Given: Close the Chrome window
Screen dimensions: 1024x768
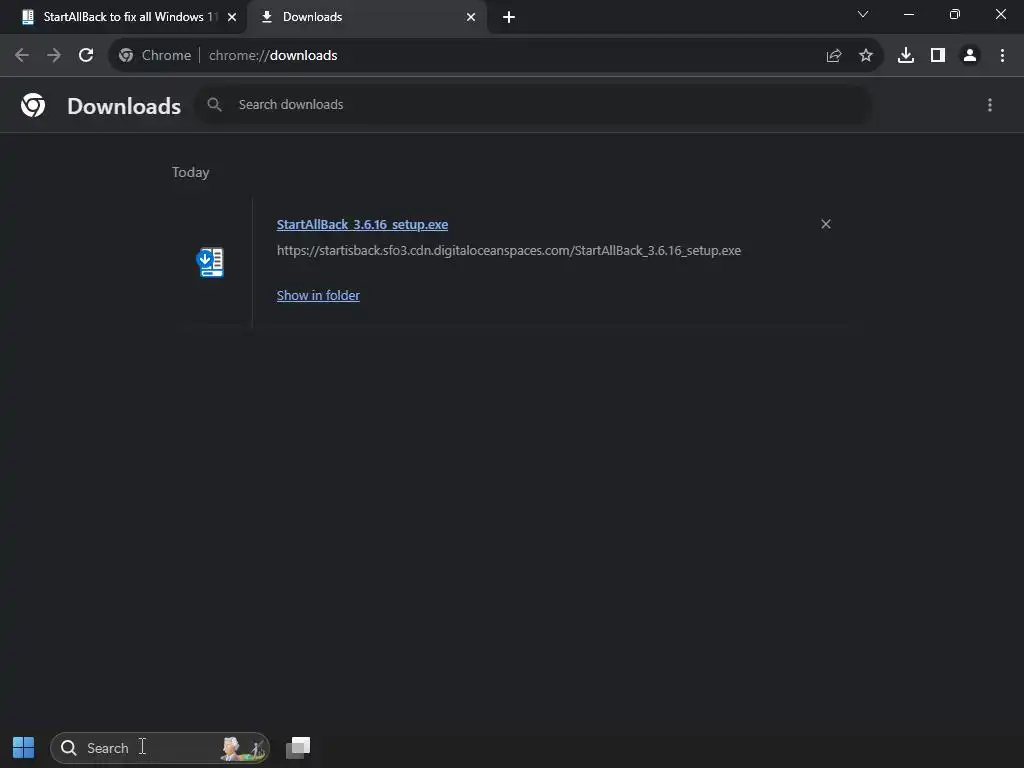Looking at the screenshot, I should (1000, 14).
